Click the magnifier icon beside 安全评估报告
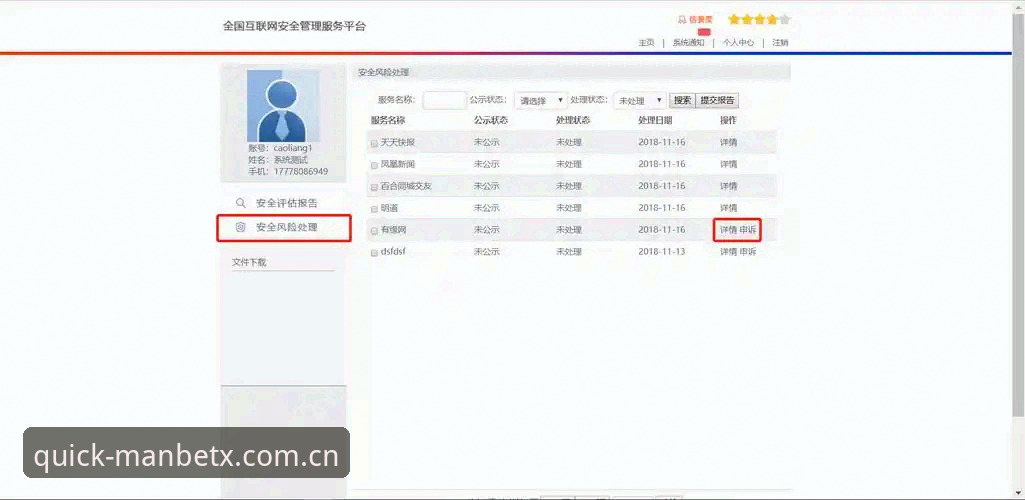Viewport: 1025px width, 500px height. tap(241, 203)
